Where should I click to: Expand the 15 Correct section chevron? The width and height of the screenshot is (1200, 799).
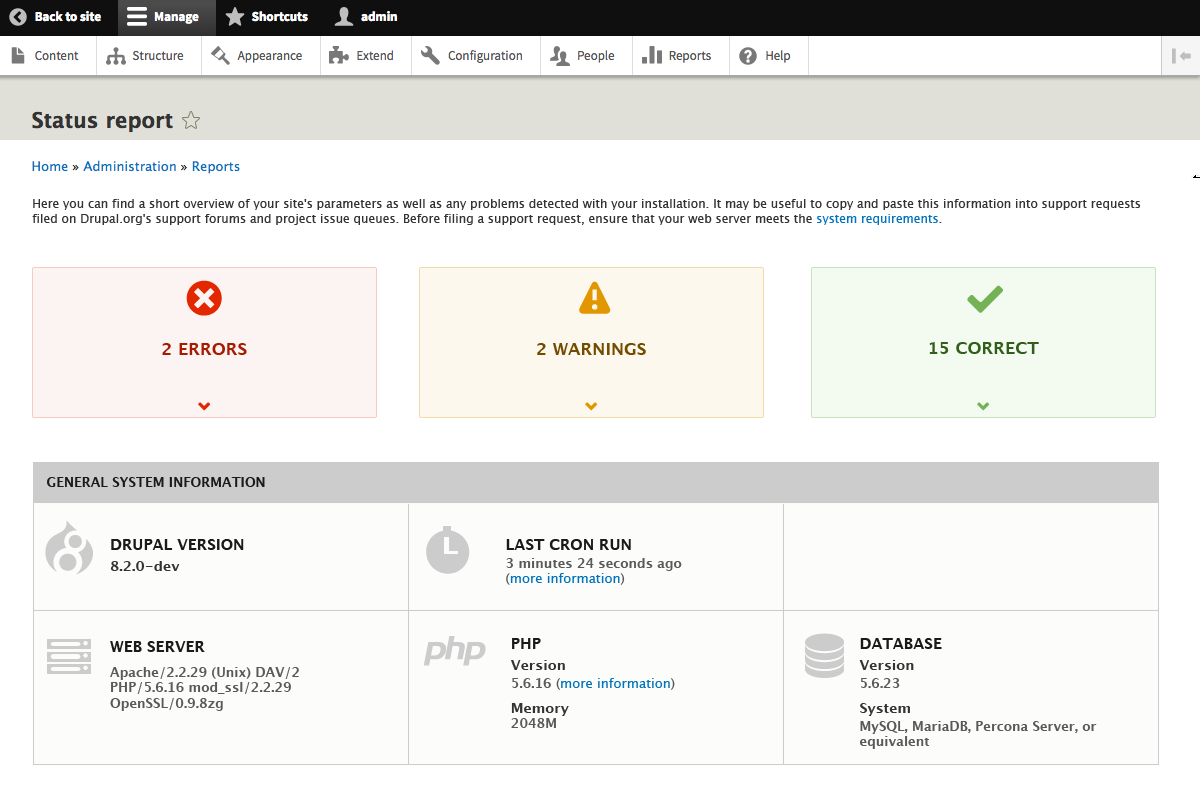[x=983, y=406]
